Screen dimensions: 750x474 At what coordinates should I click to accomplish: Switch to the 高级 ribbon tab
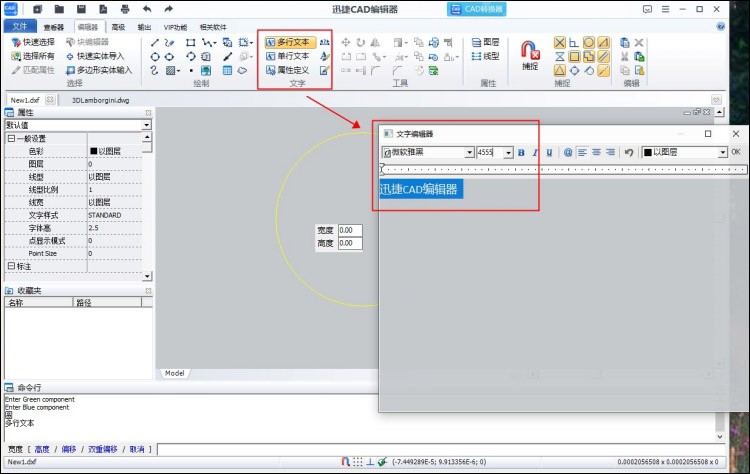point(118,27)
